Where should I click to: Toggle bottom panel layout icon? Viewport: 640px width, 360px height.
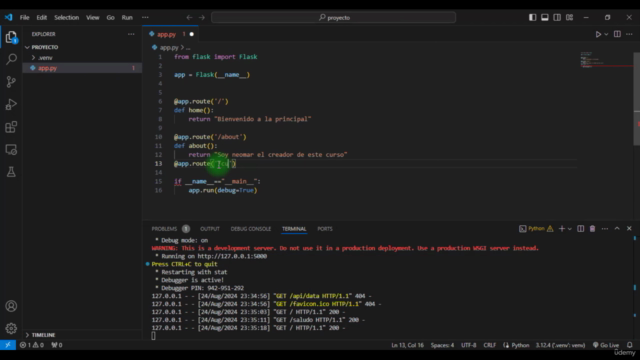(544, 18)
